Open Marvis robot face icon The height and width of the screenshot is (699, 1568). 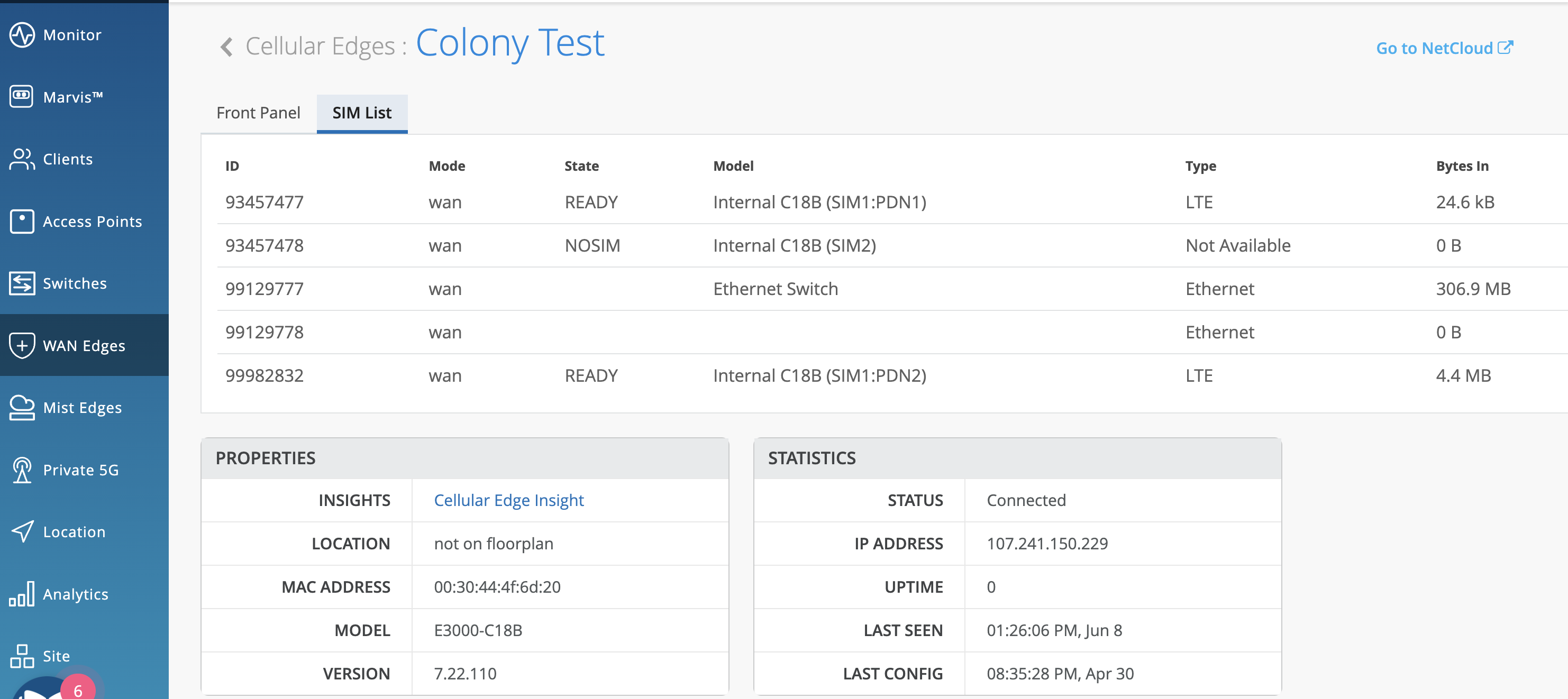[22, 97]
